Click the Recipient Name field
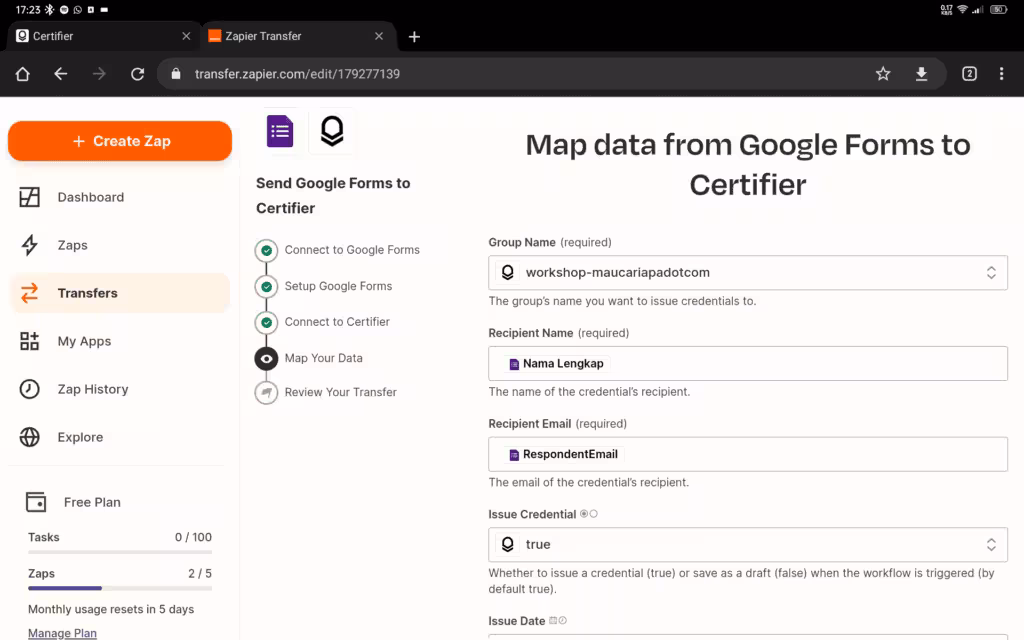 pos(748,363)
